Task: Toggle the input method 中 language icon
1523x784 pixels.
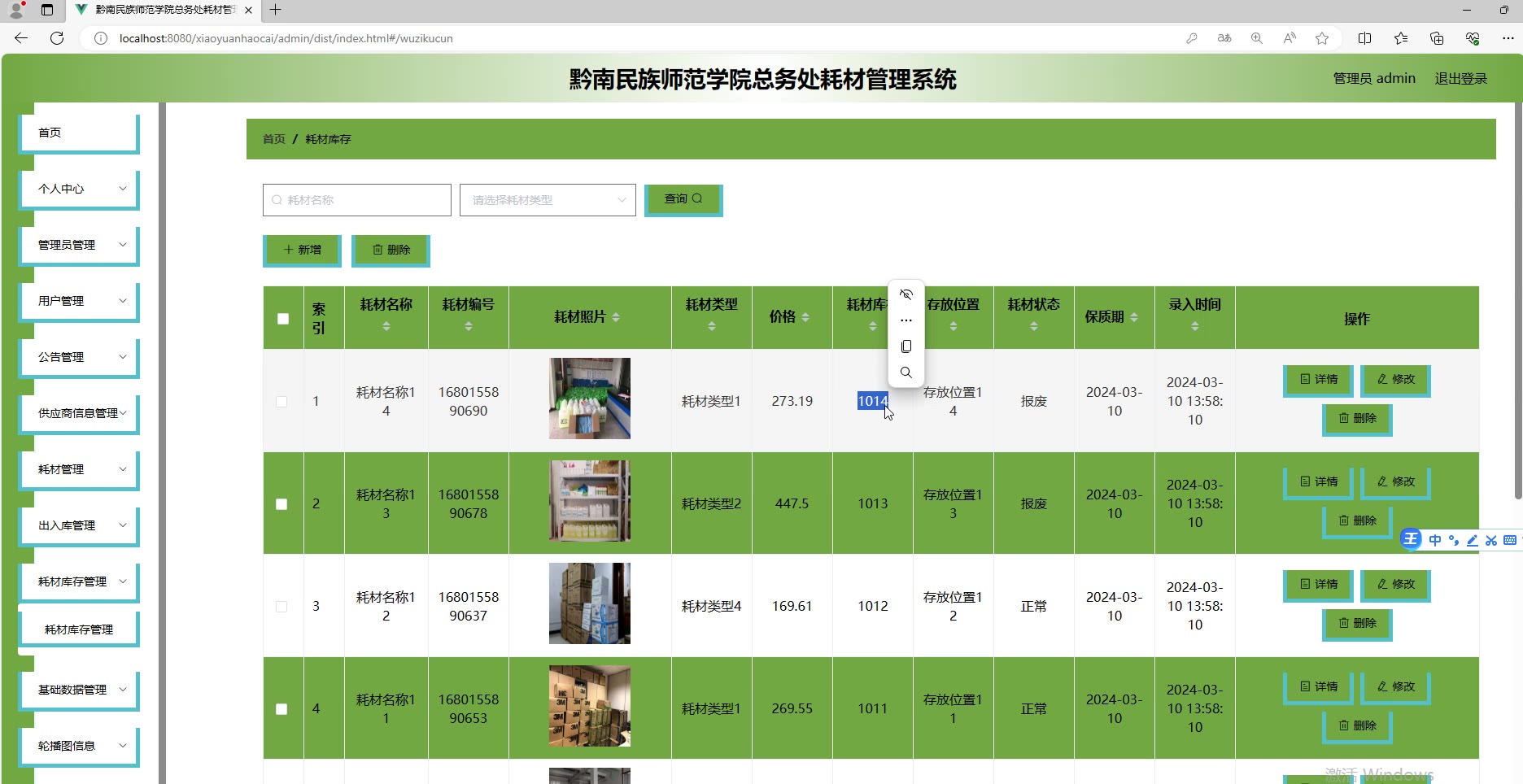Action: (x=1435, y=540)
